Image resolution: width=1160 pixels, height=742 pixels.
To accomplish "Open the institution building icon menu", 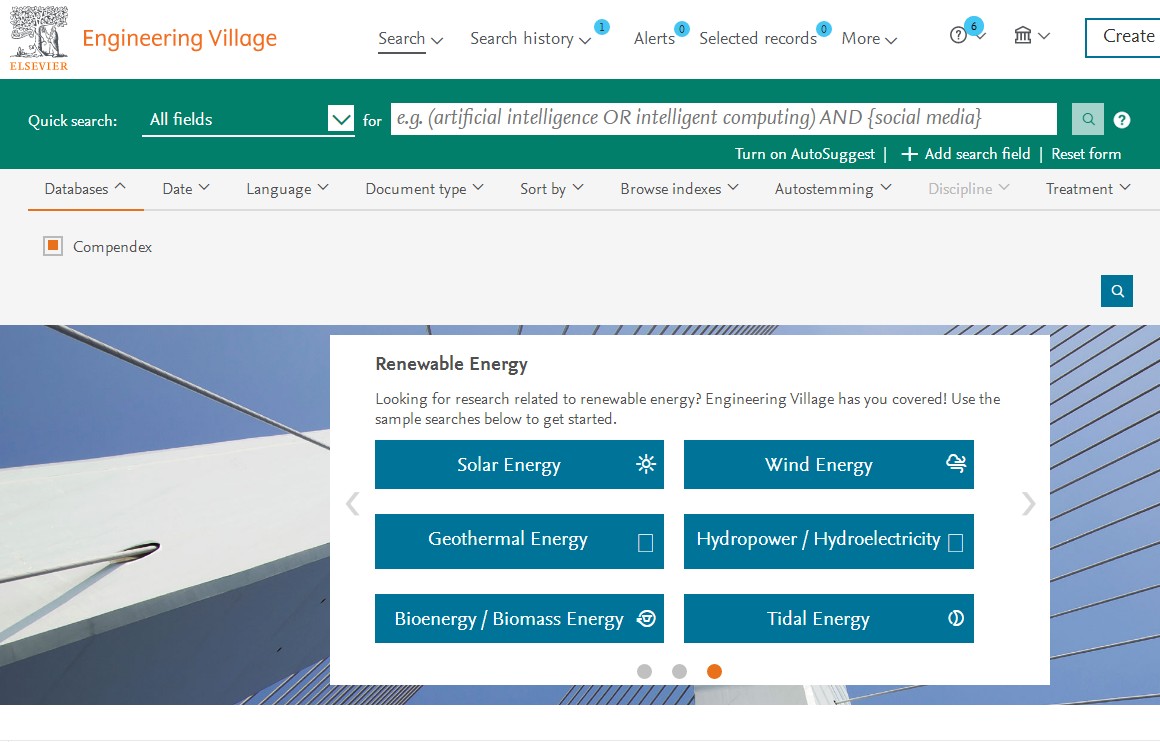I will 1031,35.
